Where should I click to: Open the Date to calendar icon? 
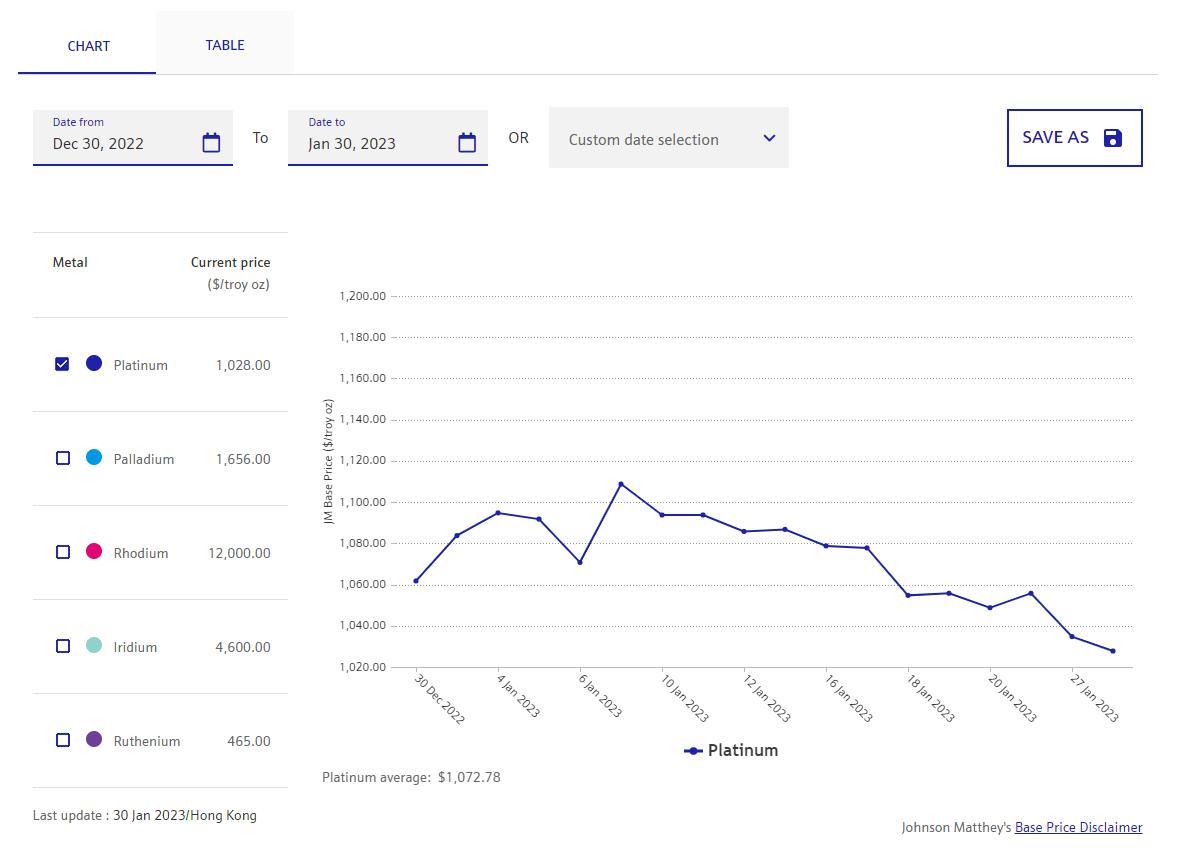[467, 143]
